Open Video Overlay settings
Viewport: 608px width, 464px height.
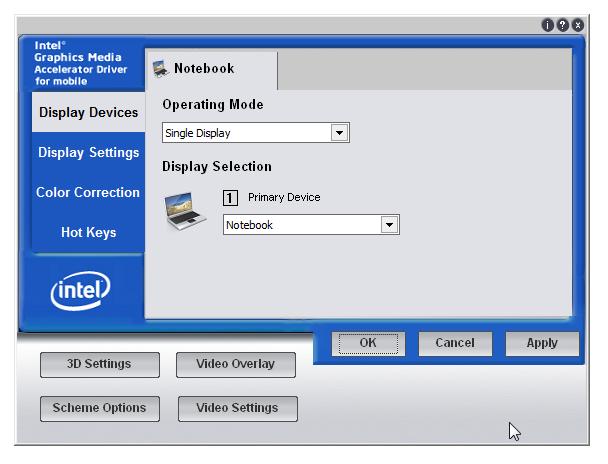[x=236, y=365]
